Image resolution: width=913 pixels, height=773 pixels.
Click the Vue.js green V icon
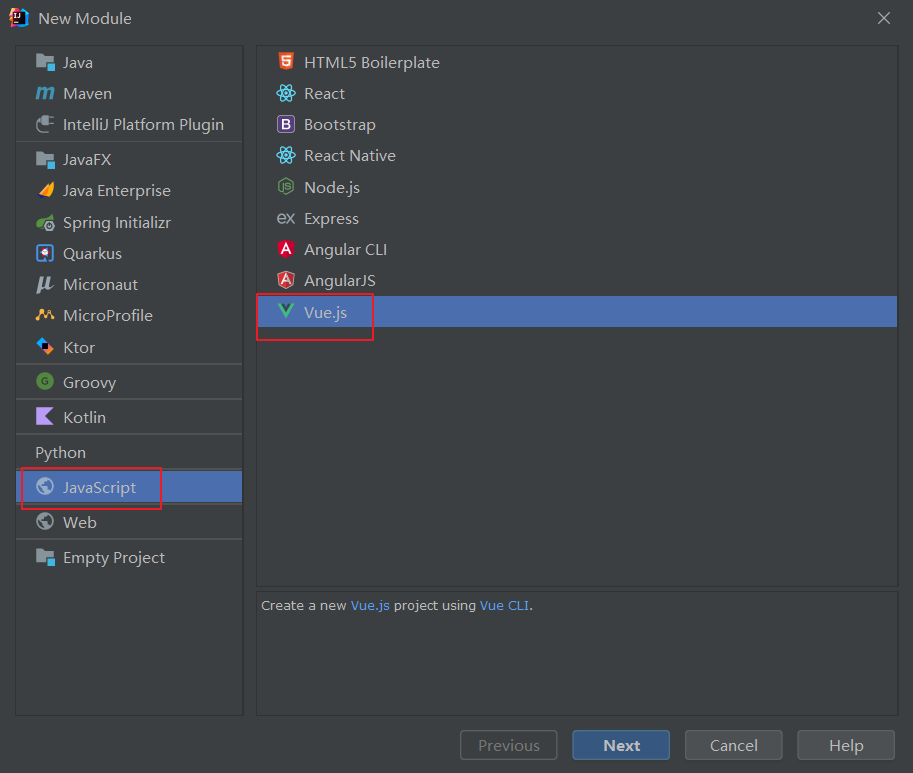pos(286,311)
